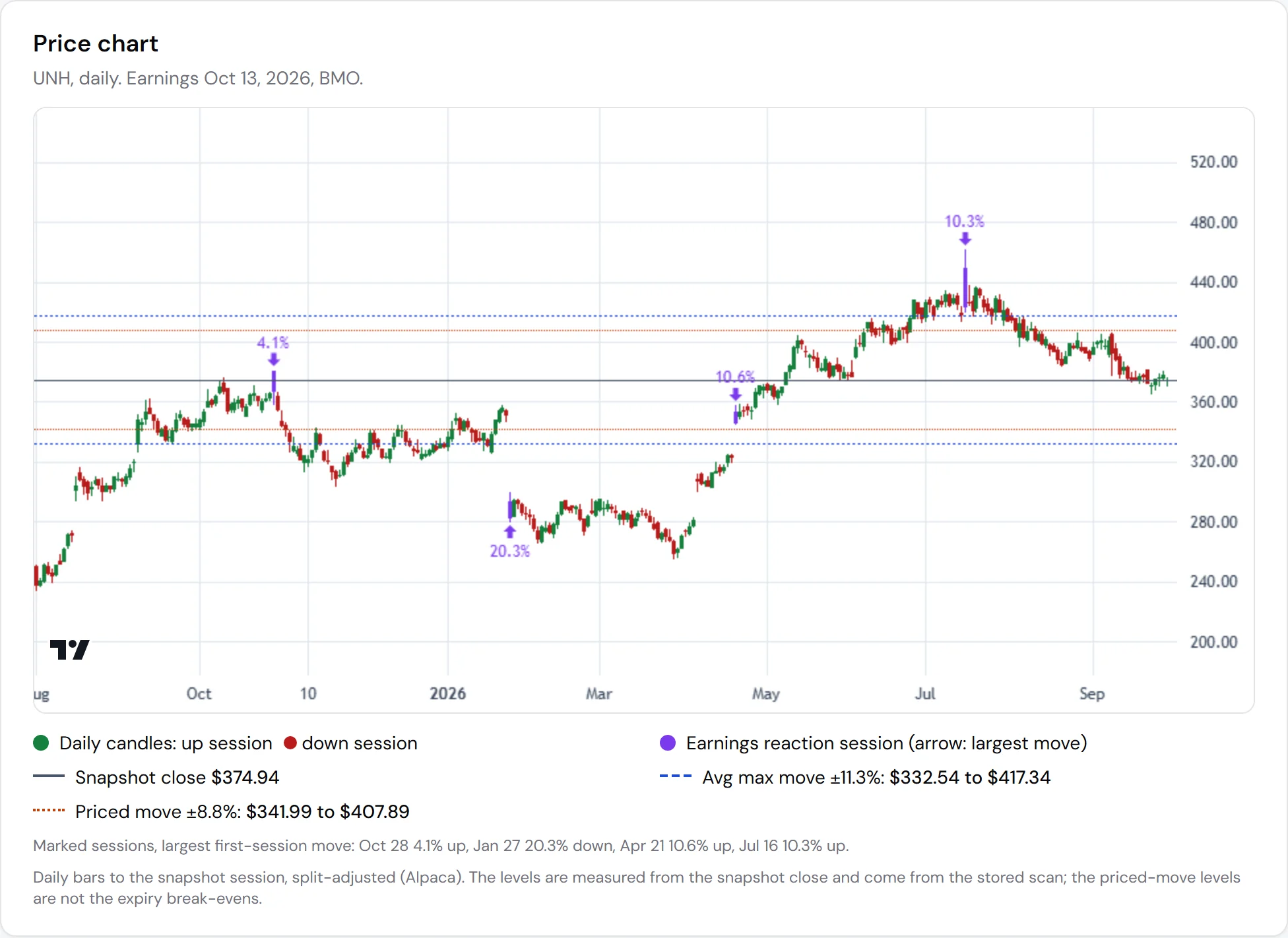
Task: Click the UNH daily earnings subtitle
Action: 198,78
